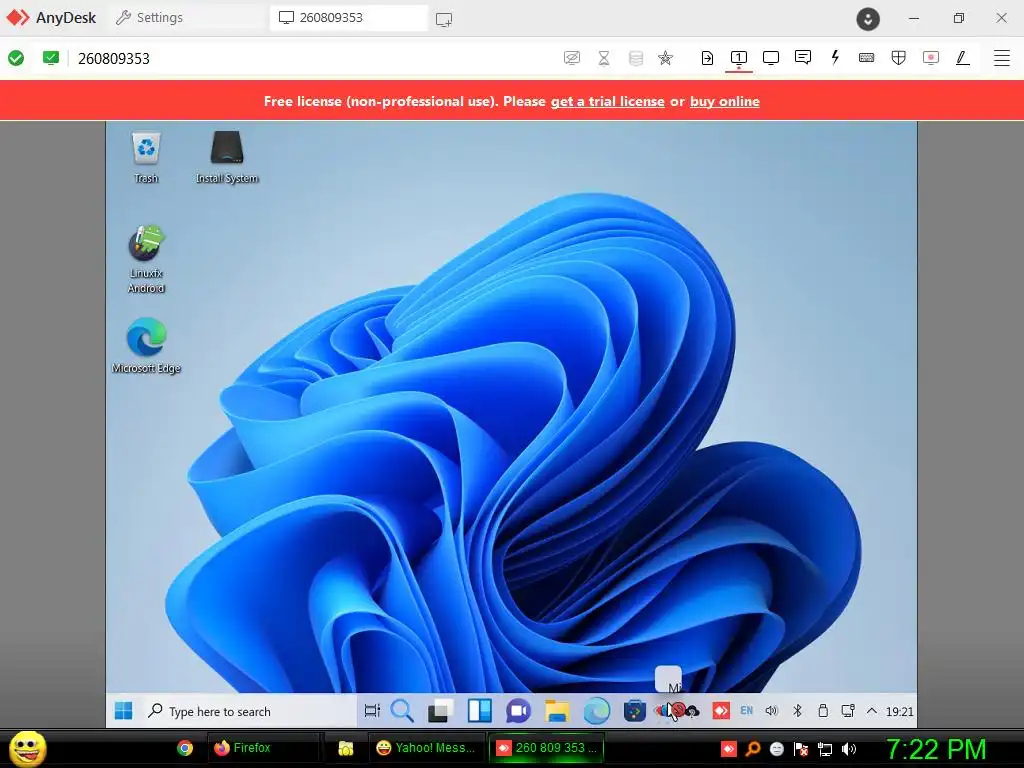Start session recording icon
The height and width of the screenshot is (768, 1024).
click(x=931, y=58)
